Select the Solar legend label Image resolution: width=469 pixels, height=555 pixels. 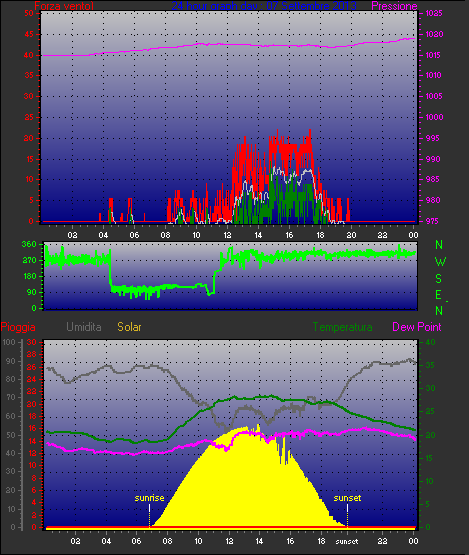point(129,327)
